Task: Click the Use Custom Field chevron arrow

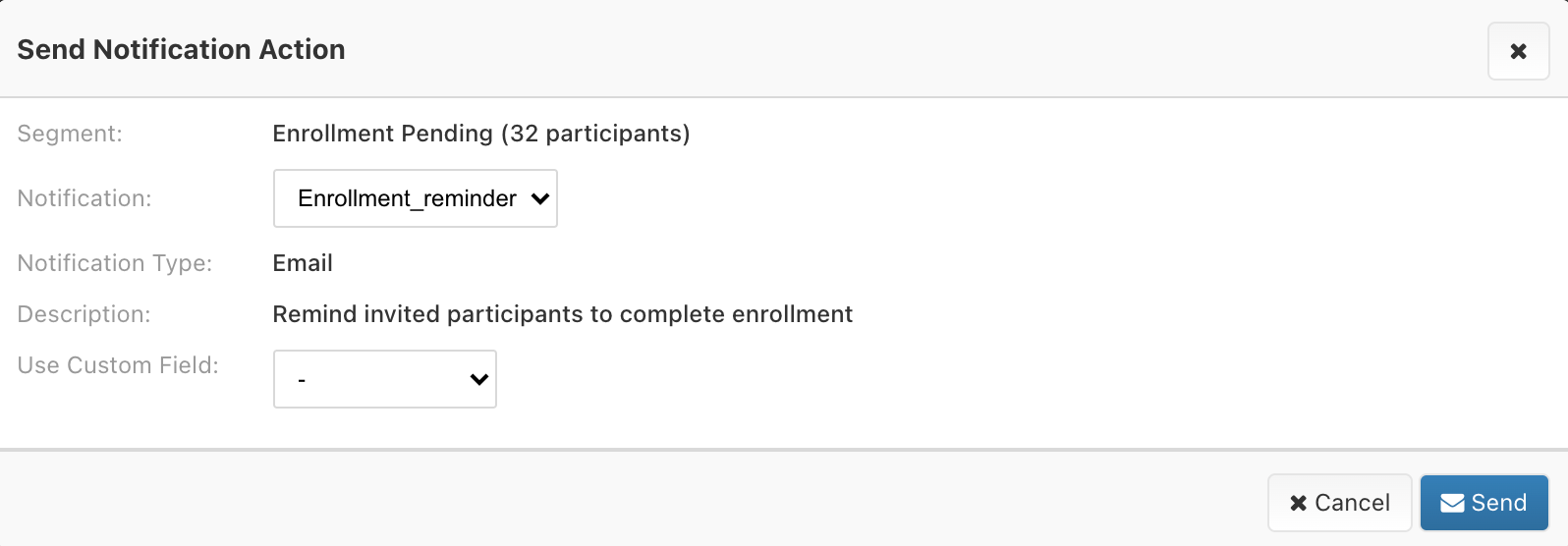Action: click(479, 379)
